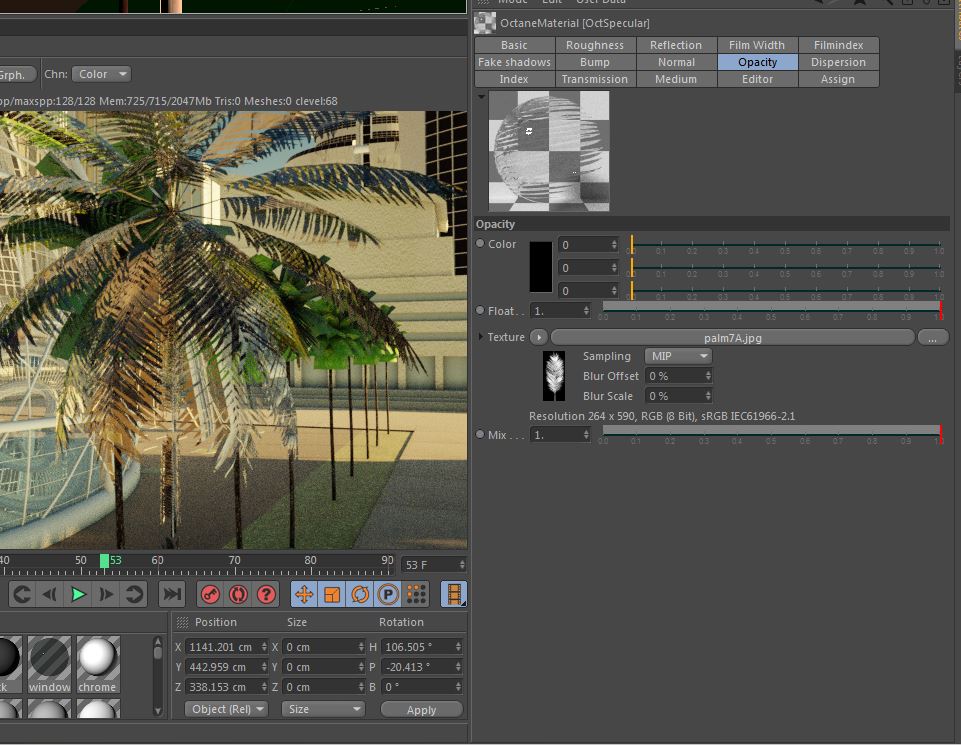Open the Size mode dropdown
This screenshot has width=961, height=745.
(x=323, y=709)
